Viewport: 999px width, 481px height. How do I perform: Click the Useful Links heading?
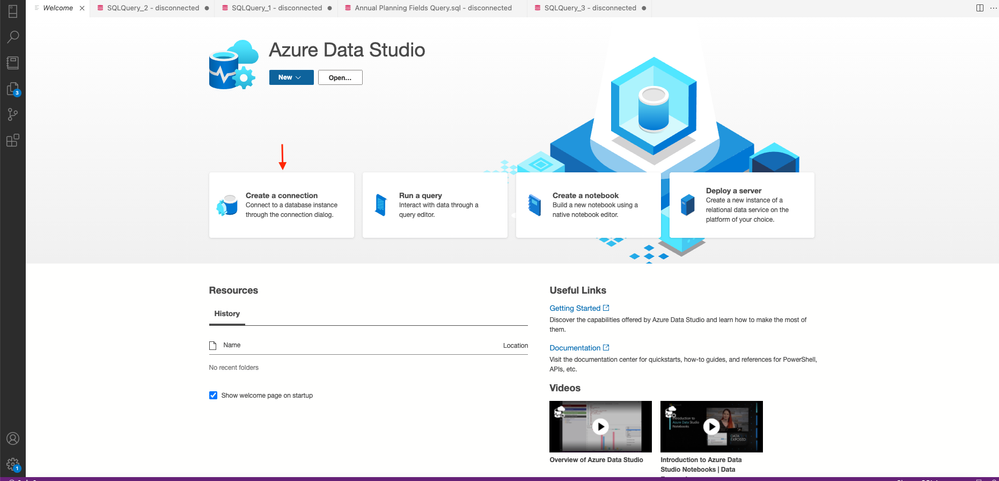pos(578,291)
